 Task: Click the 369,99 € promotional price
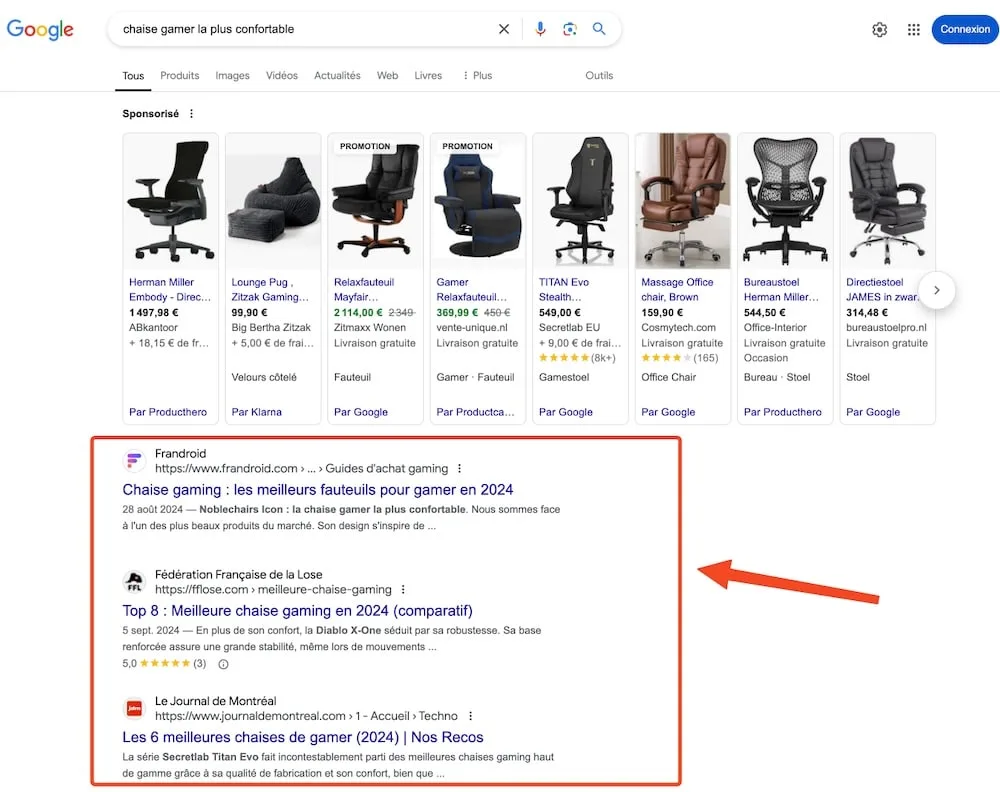457,312
